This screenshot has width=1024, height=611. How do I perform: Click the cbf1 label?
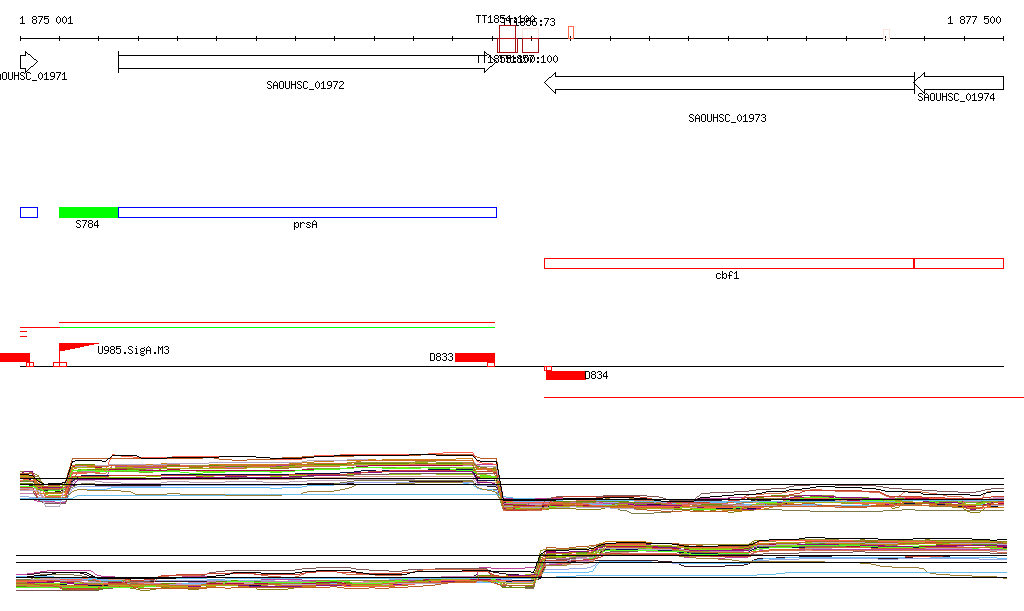[x=727, y=275]
